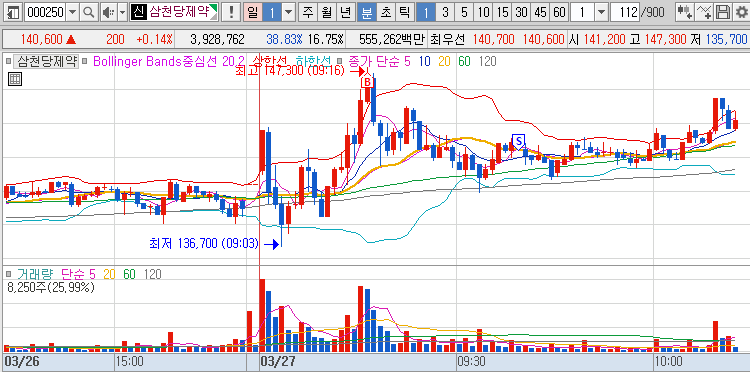Select the 일 daily period tab
This screenshot has height=372, width=750.
click(253, 12)
